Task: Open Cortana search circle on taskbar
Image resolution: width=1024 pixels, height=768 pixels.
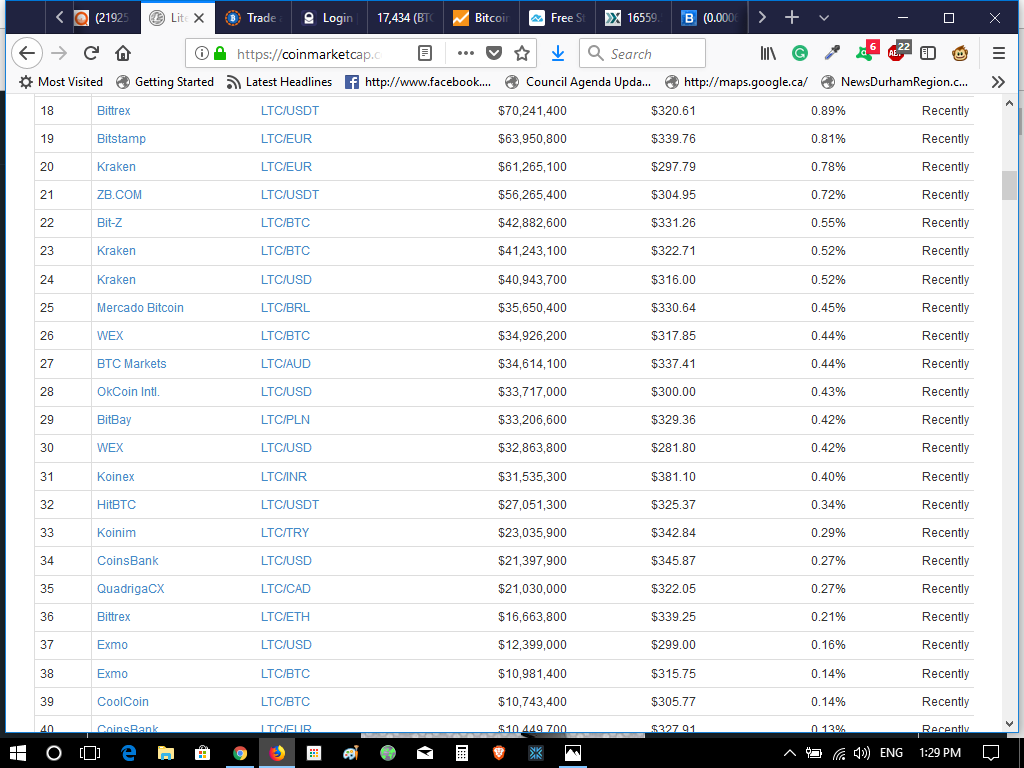Action: (54, 753)
